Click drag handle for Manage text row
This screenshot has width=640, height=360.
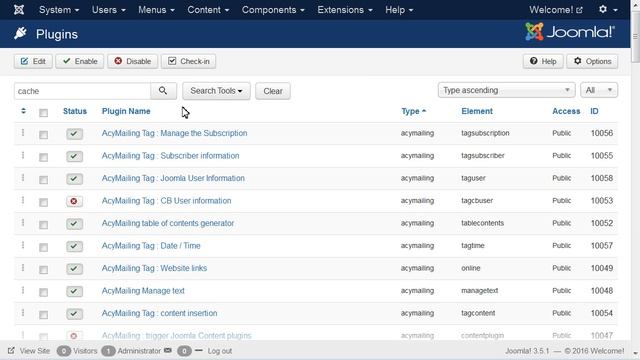click(23, 290)
